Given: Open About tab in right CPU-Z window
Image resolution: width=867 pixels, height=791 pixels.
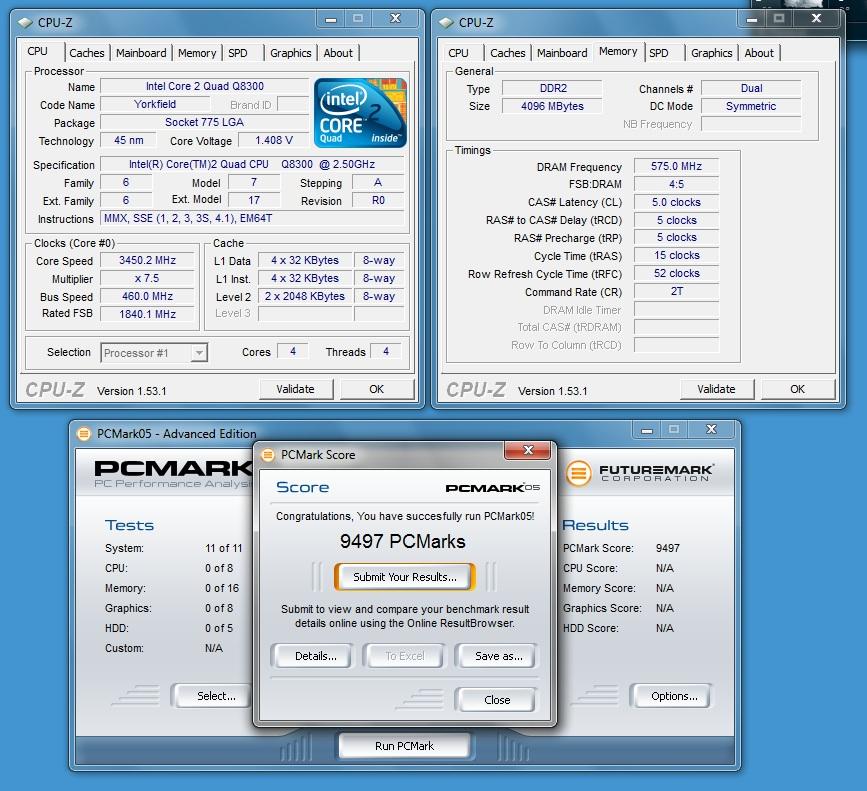Looking at the screenshot, I should coord(759,53).
